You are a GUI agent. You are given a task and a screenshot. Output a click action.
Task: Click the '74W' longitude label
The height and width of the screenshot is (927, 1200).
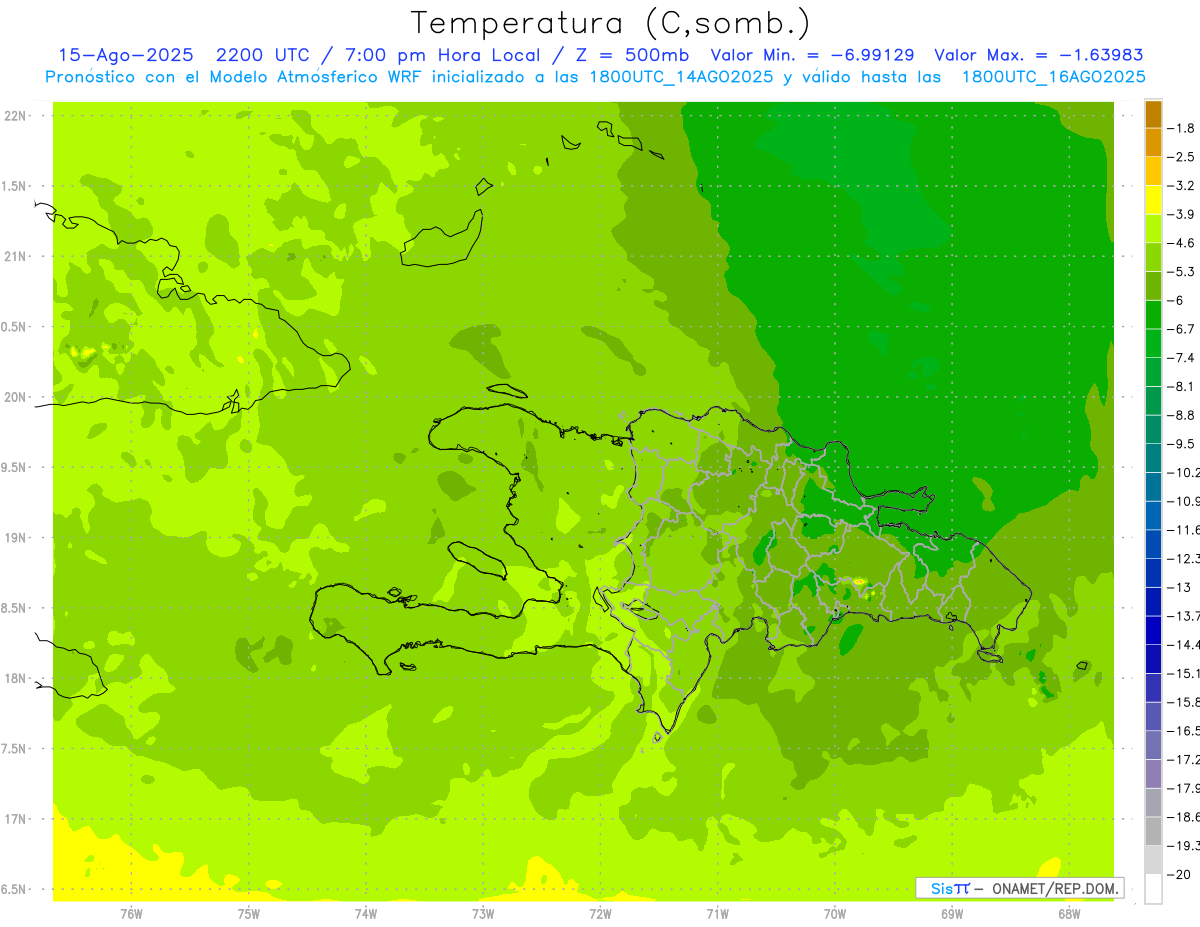(366, 913)
